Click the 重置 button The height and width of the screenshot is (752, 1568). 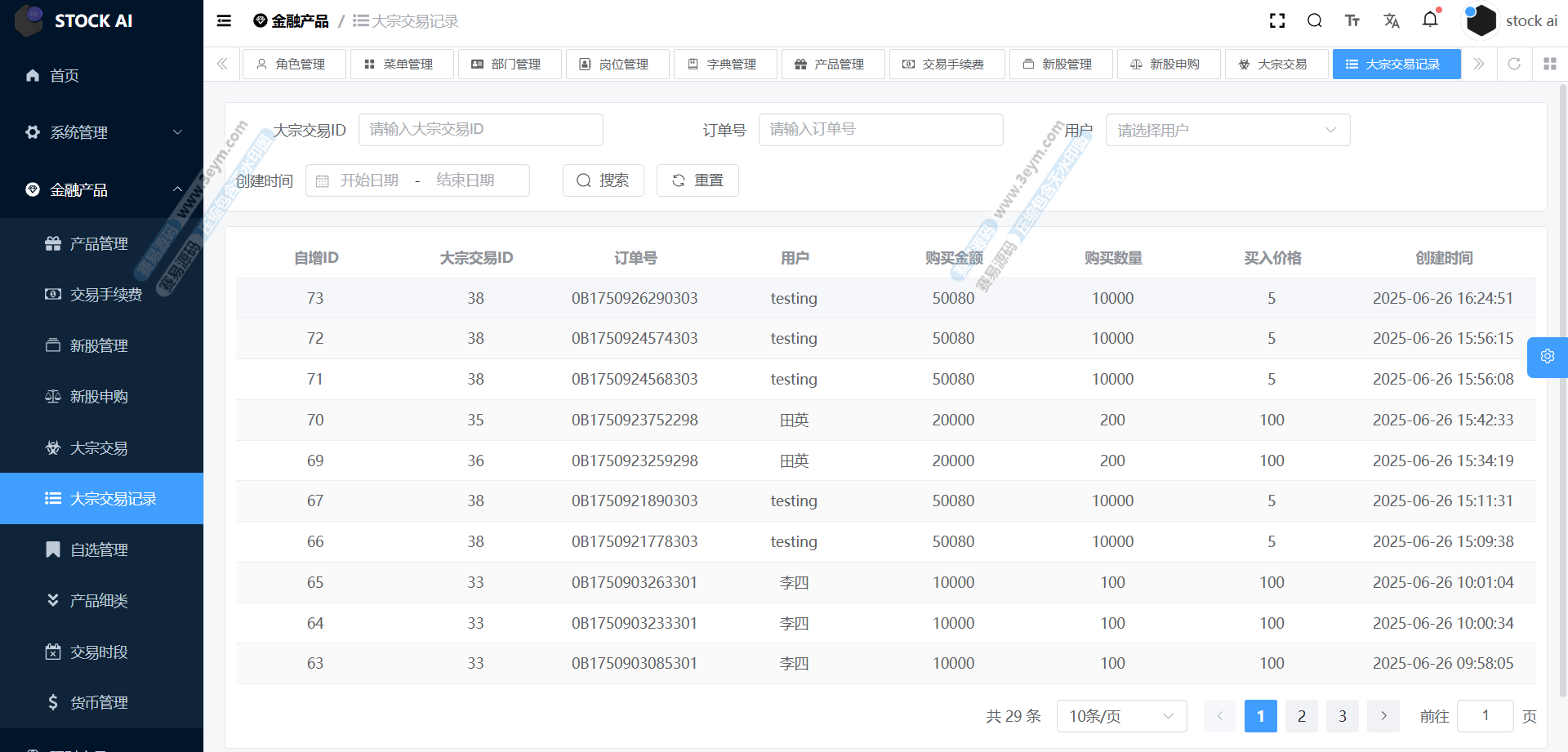click(697, 180)
